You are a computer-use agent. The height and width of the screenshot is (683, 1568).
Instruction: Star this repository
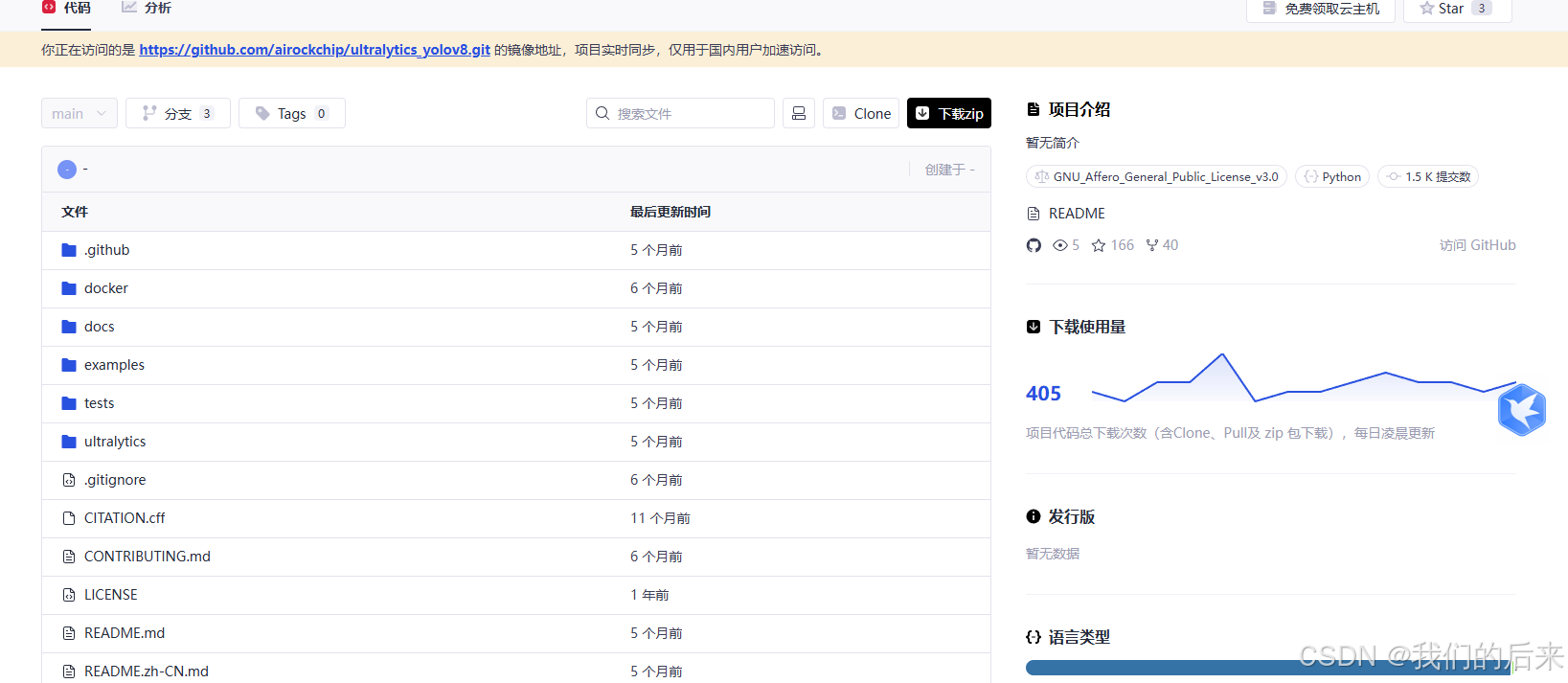click(1457, 9)
